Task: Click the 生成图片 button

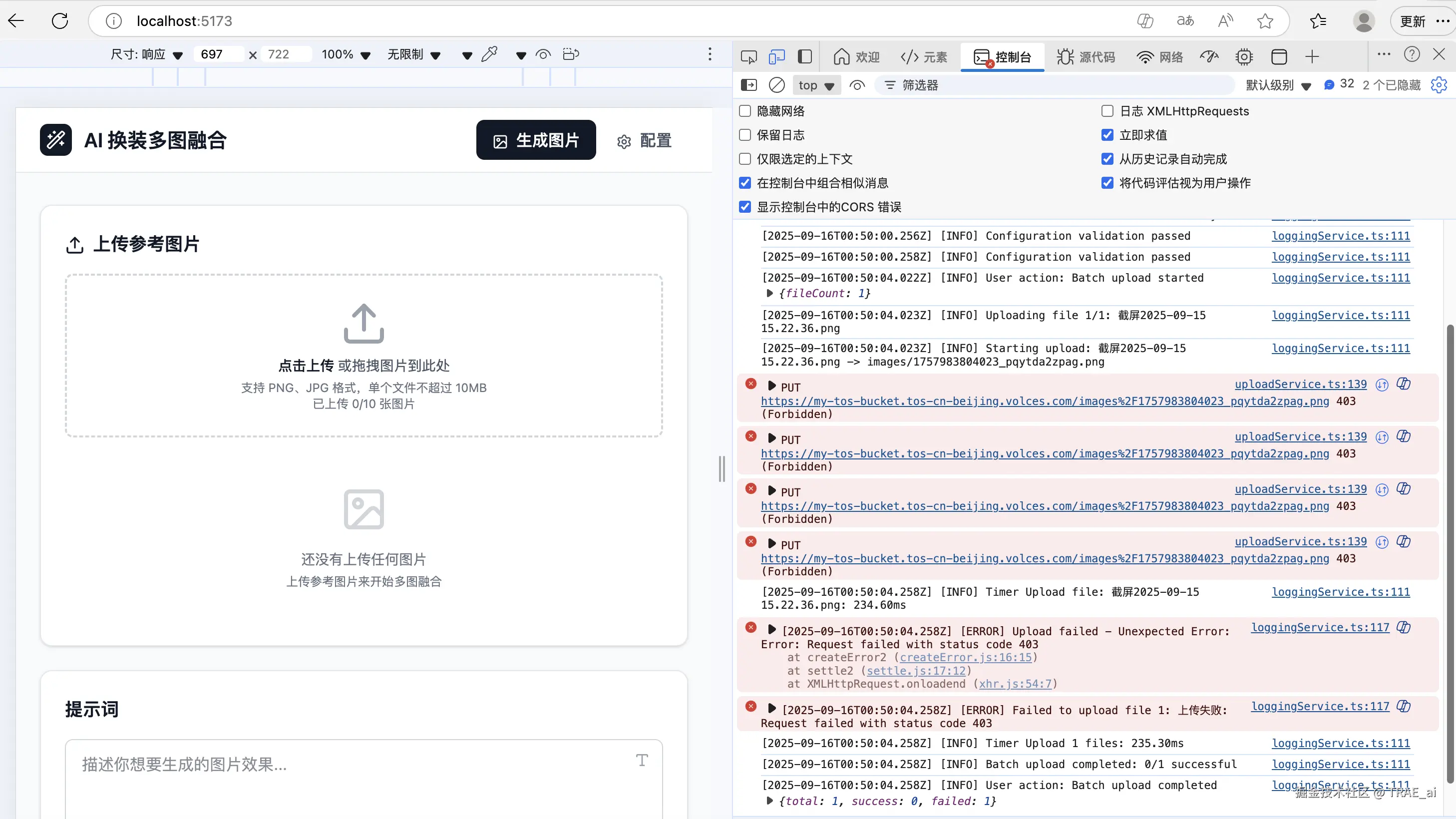Action: [x=535, y=140]
